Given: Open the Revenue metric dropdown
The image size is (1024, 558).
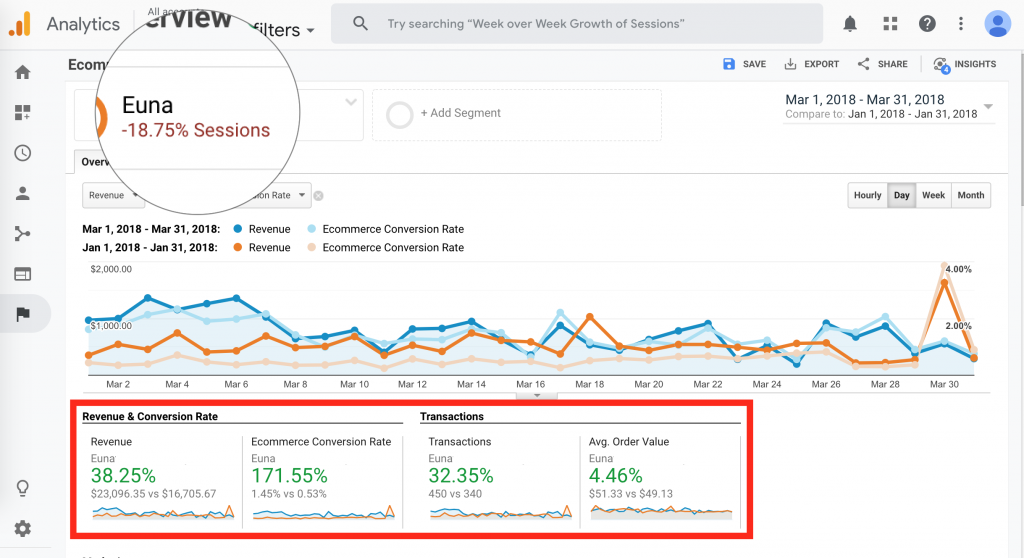Looking at the screenshot, I should (x=112, y=195).
